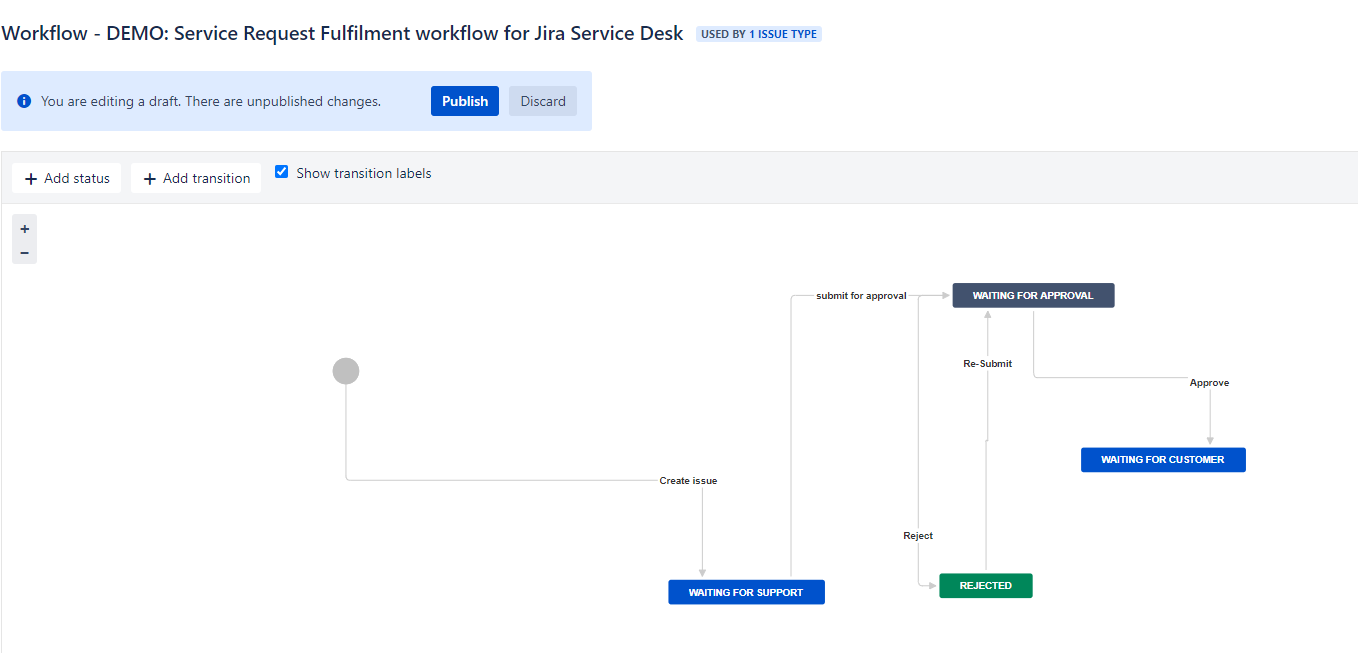Discard the draft changes
Screen dimensions: 1358x653
542,101
